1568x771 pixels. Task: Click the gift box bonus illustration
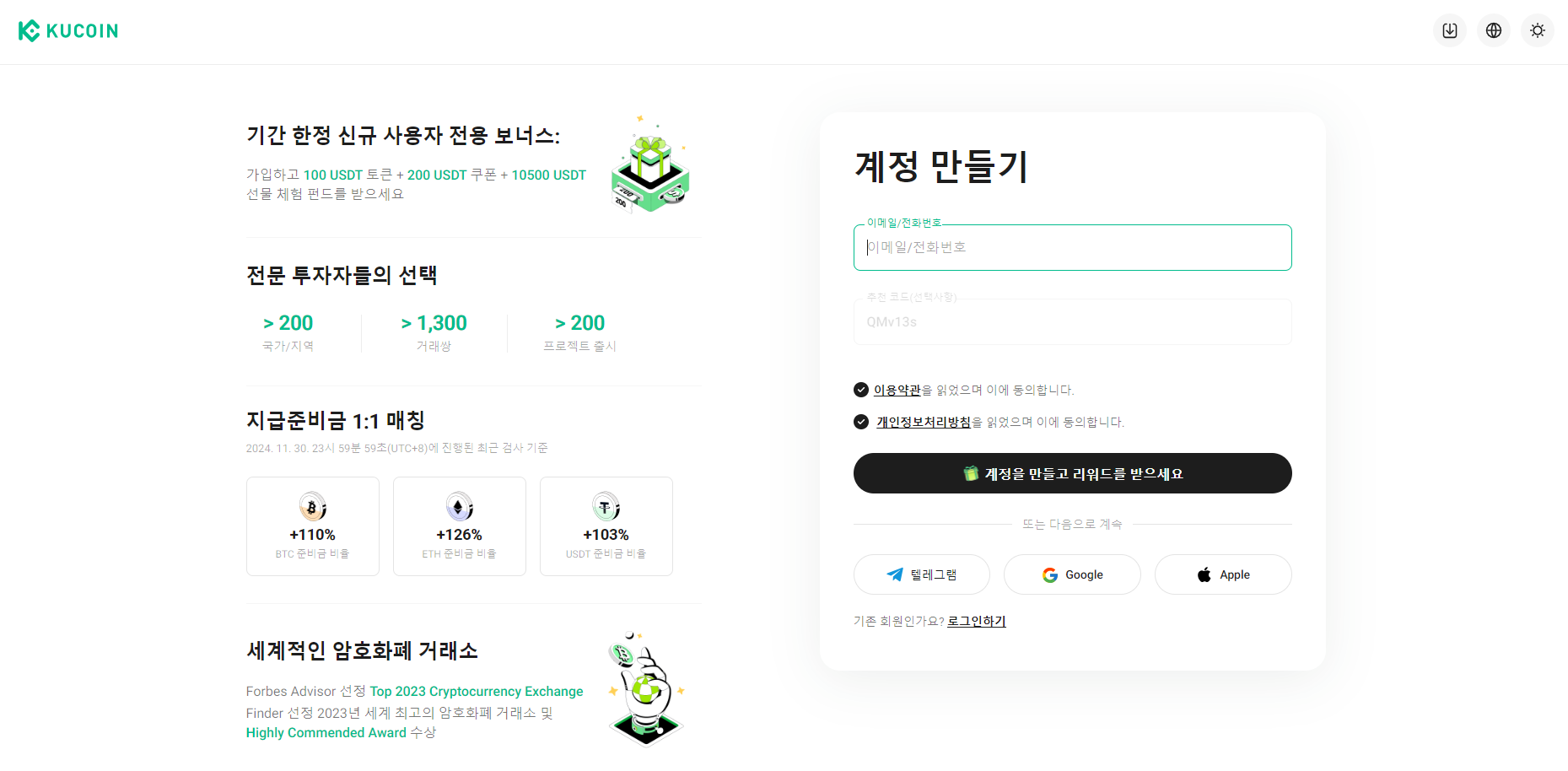(650, 164)
